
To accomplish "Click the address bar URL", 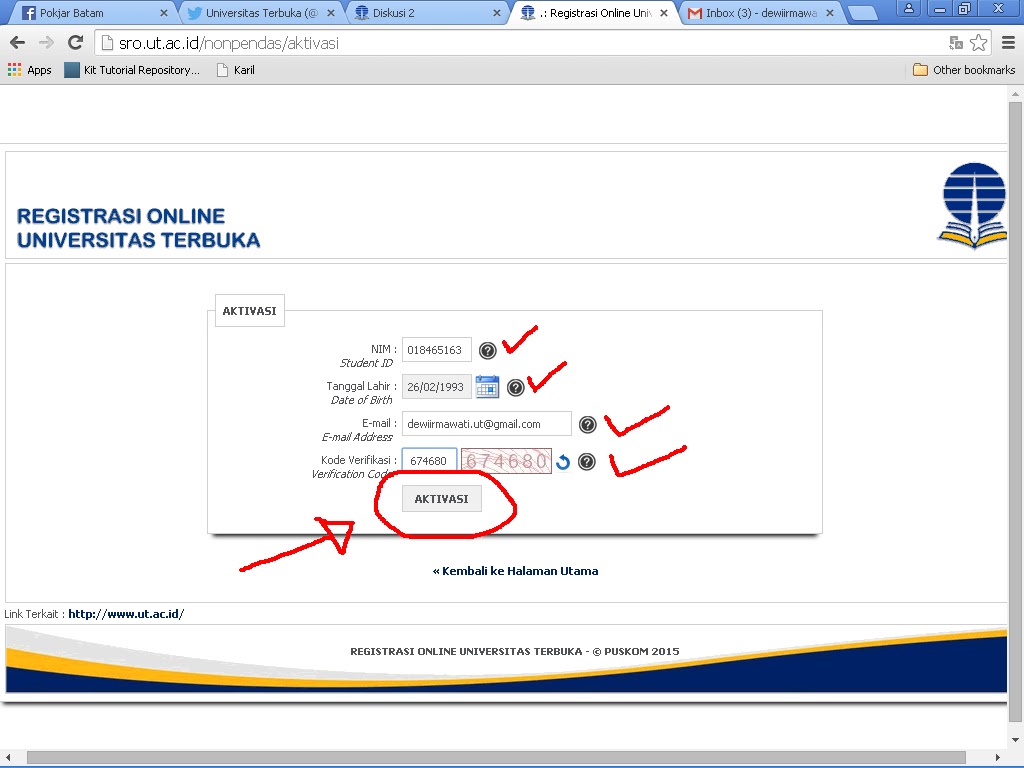I will pyautogui.click(x=229, y=43).
